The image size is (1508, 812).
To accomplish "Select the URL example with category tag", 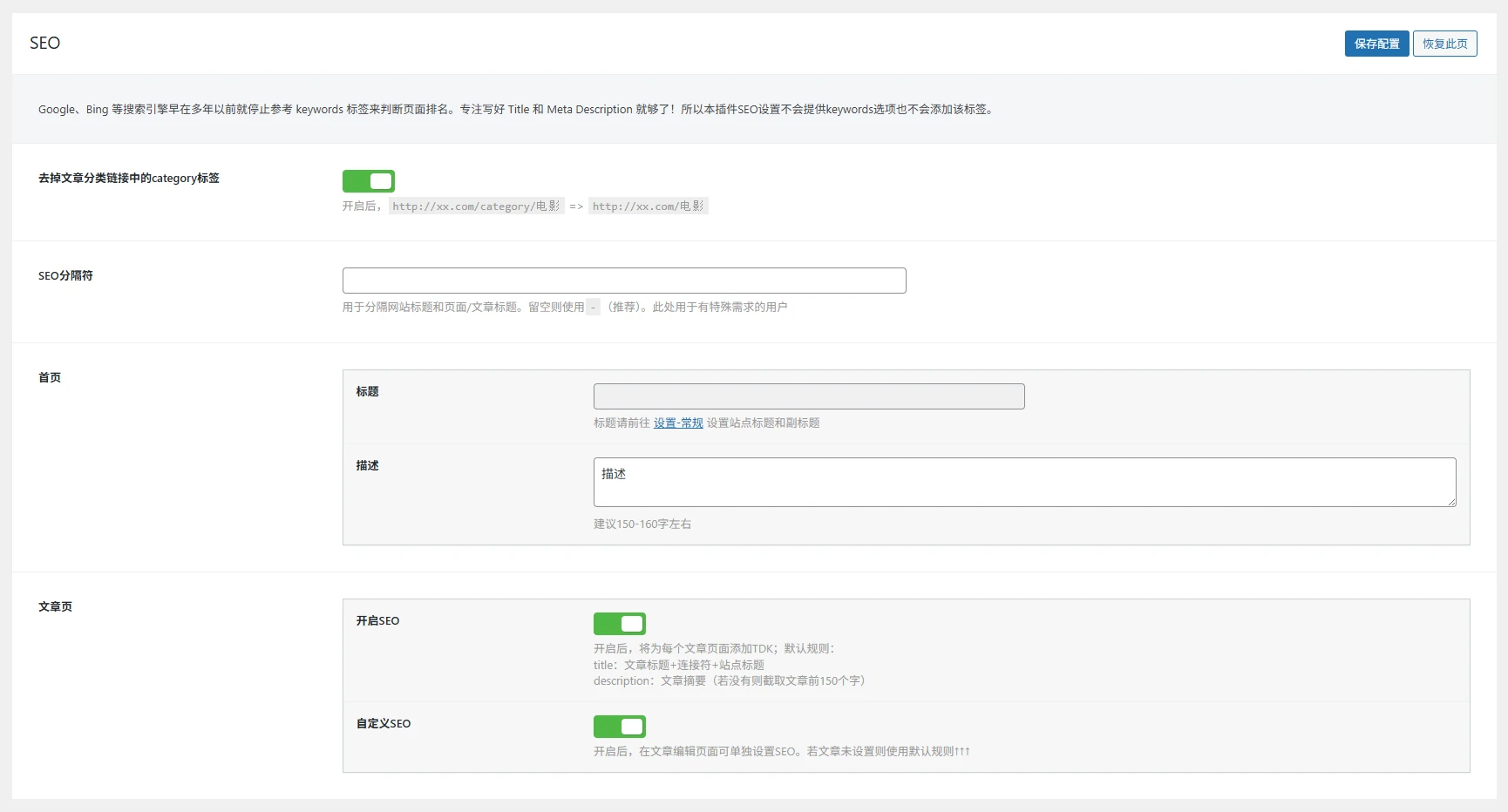I will coord(476,206).
